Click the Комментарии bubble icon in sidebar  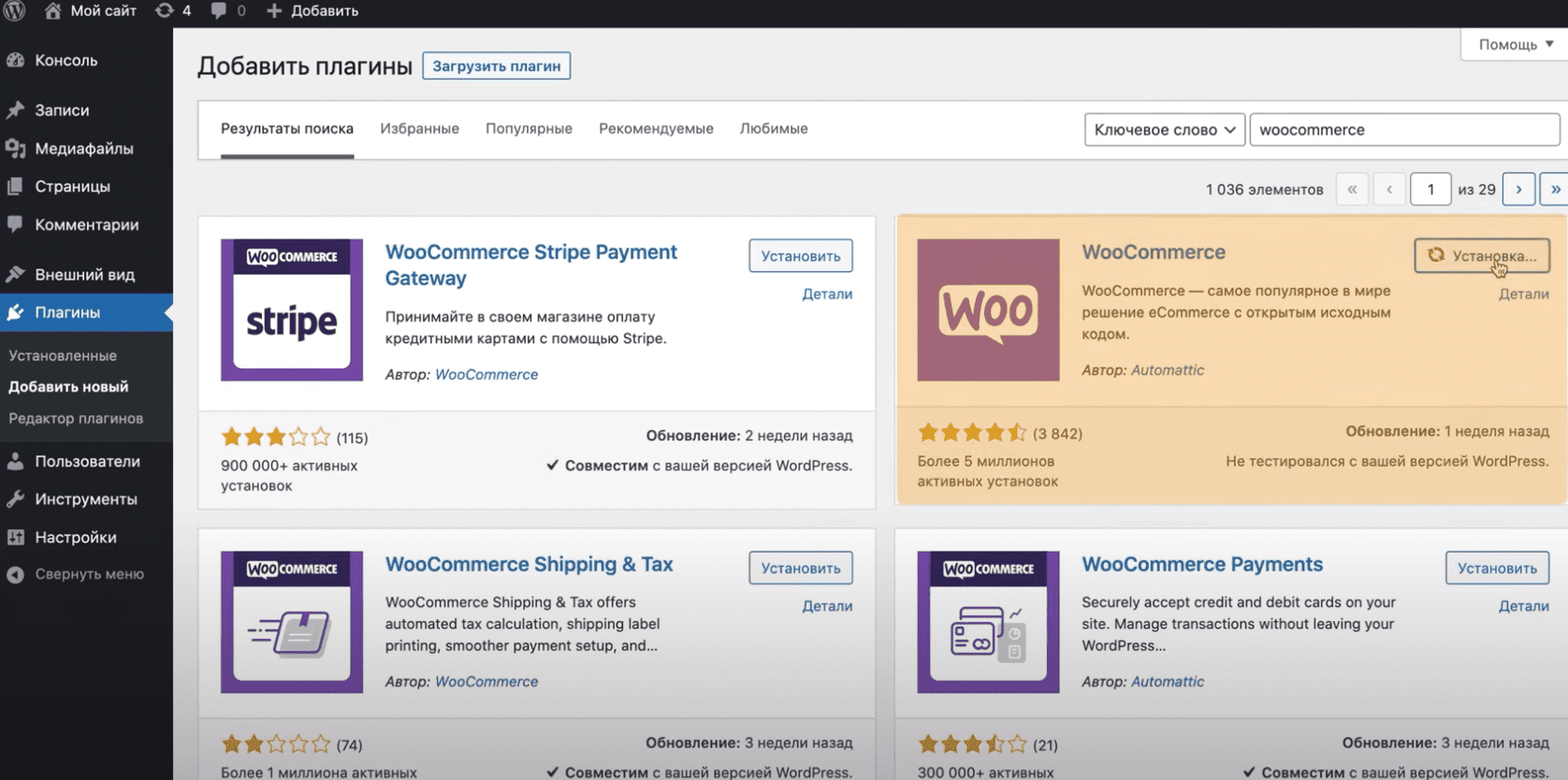(15, 224)
